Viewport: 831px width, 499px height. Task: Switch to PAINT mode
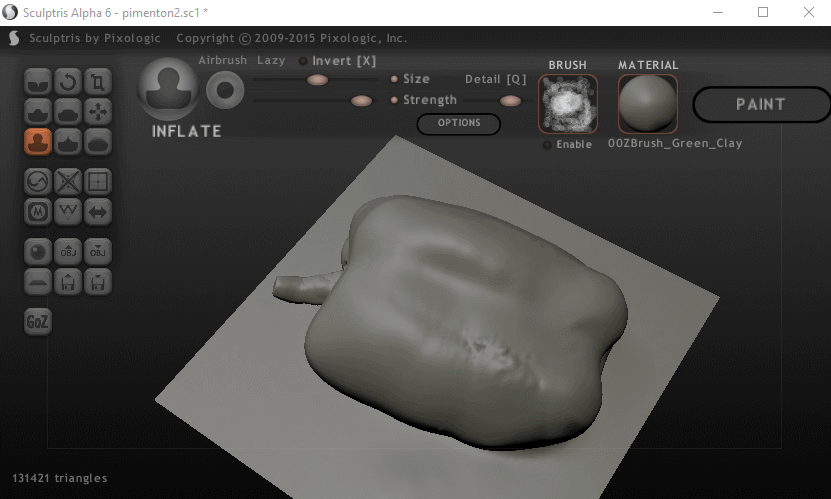pos(761,104)
